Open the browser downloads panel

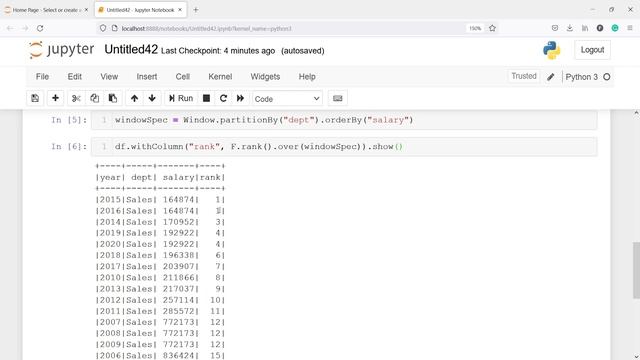click(x=570, y=28)
